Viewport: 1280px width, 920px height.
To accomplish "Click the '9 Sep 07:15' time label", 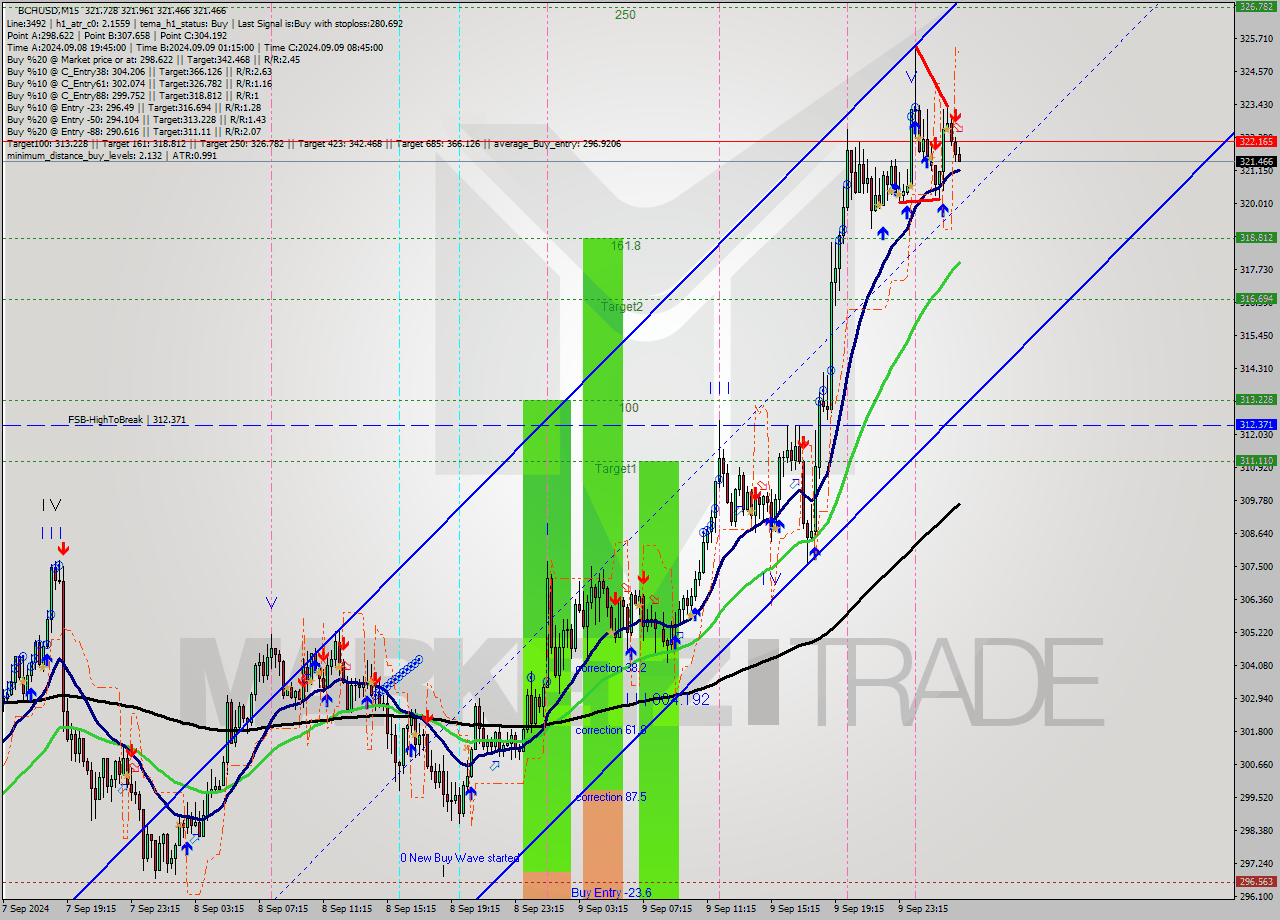I will (x=668, y=910).
